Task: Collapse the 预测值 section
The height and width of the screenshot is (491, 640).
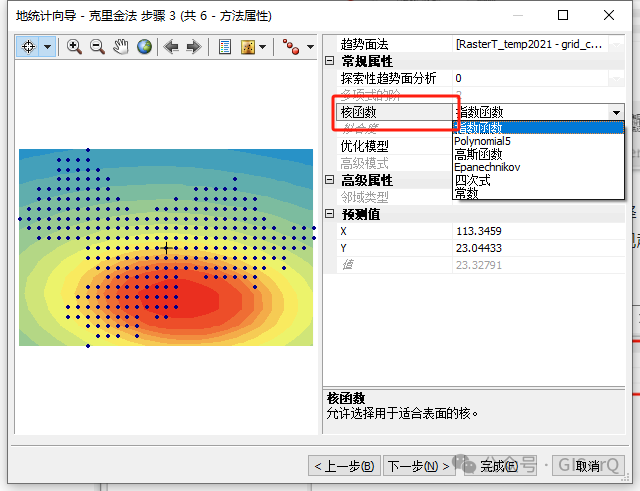Action: 330,213
